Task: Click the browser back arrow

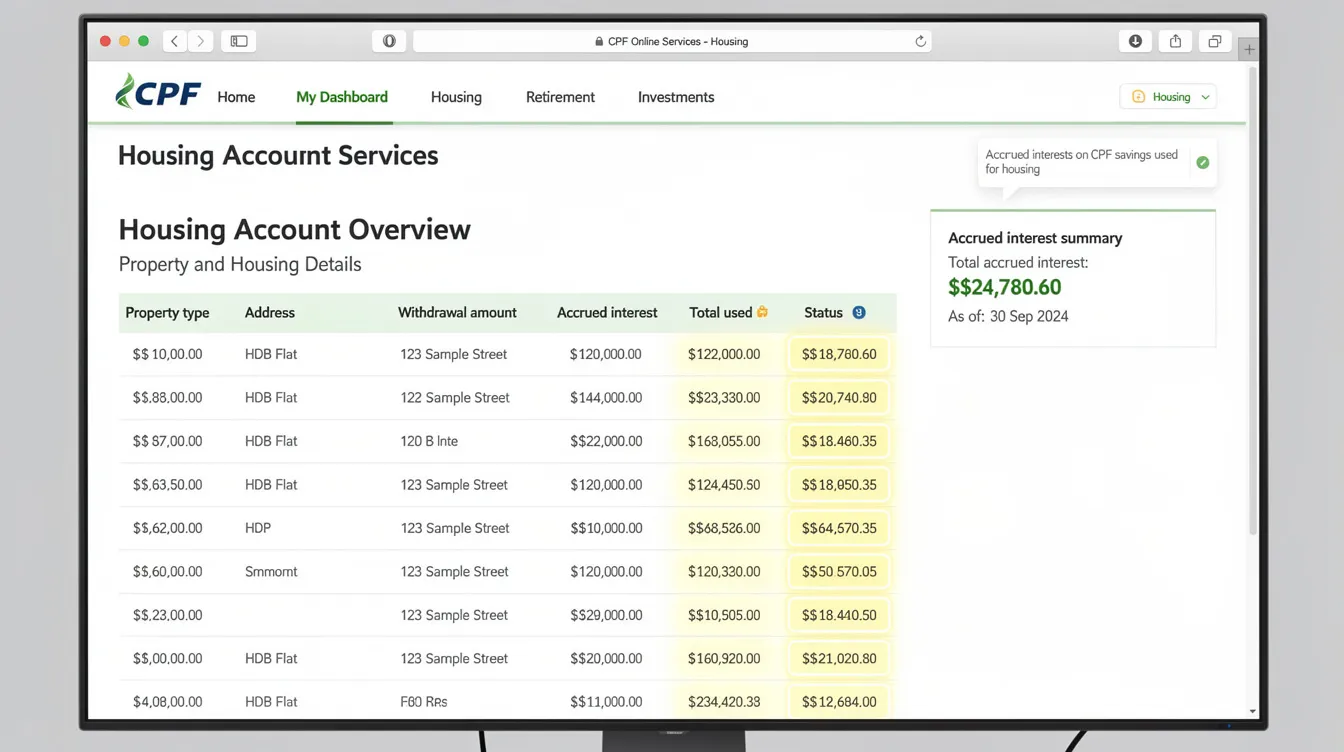Action: [175, 41]
